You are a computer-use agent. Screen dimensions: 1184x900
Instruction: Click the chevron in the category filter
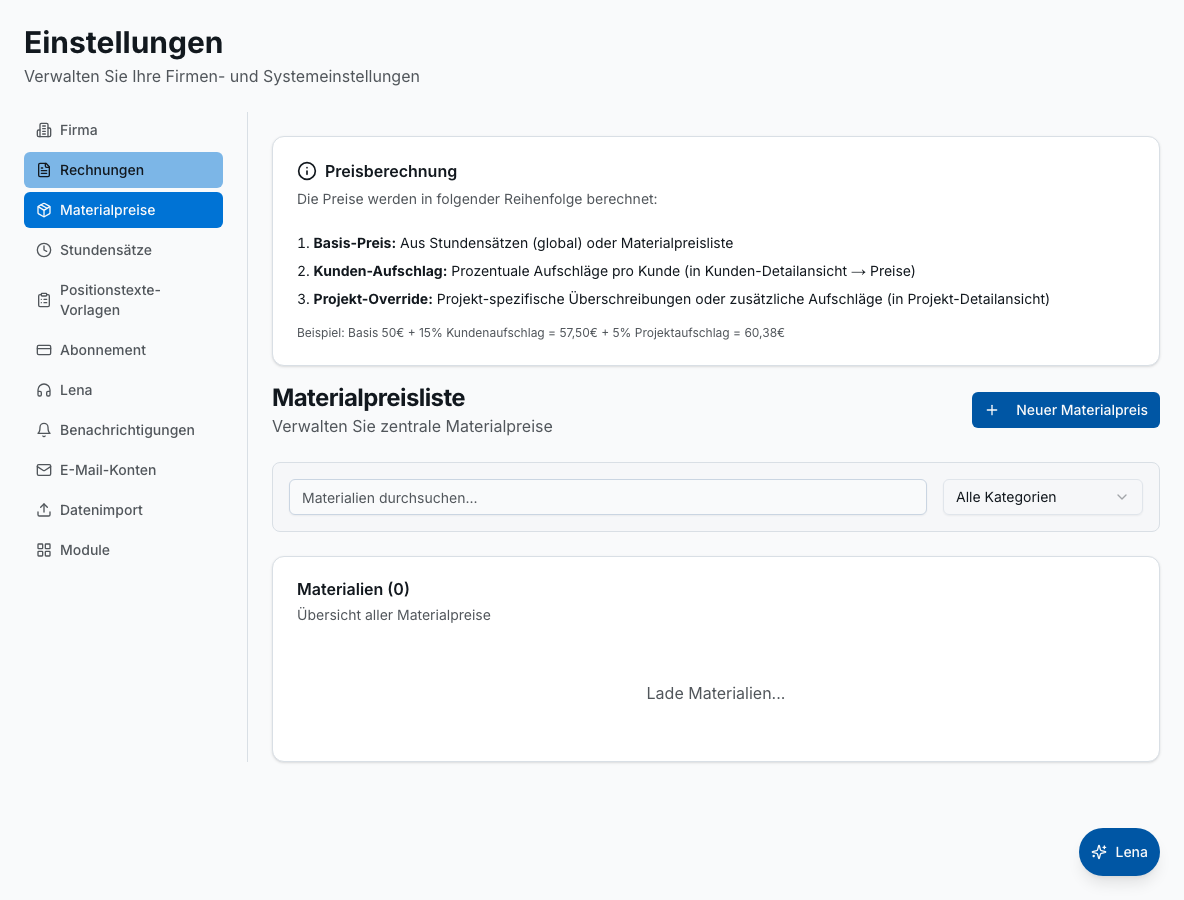(1121, 498)
